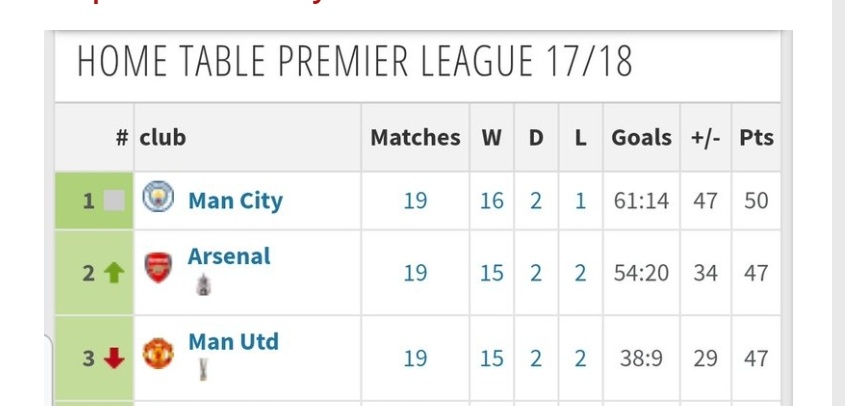The height and width of the screenshot is (406, 859).
Task: Click Arsenal's 2 draws value
Action: coord(536,272)
